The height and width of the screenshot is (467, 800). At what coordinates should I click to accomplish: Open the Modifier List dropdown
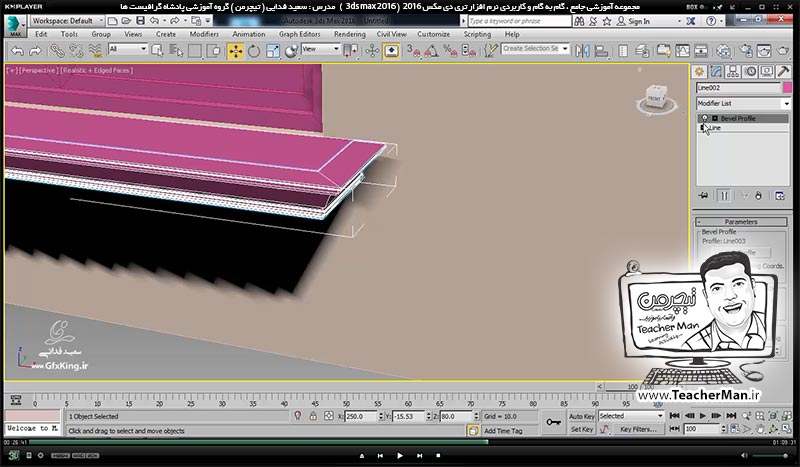(743, 103)
